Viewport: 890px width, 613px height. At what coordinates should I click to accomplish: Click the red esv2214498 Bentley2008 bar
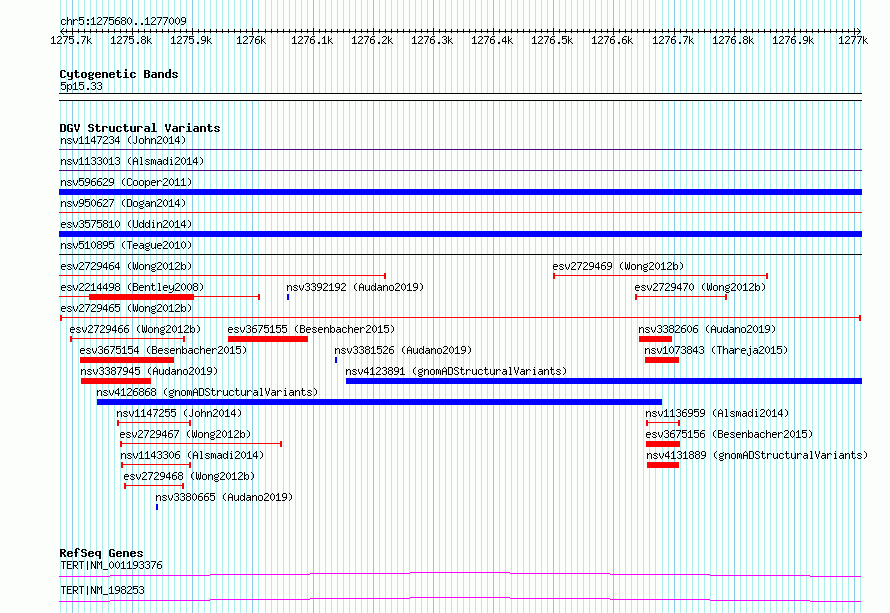tap(141, 297)
